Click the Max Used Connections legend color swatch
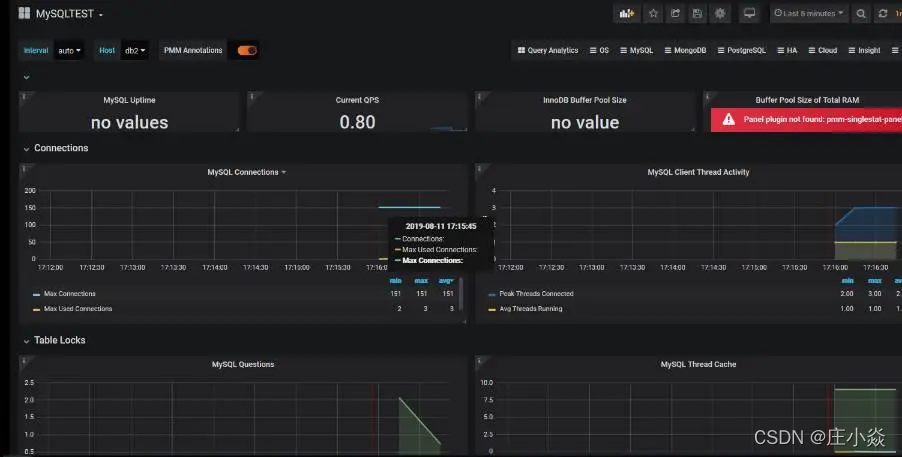This screenshot has width=902, height=457. coord(36,310)
